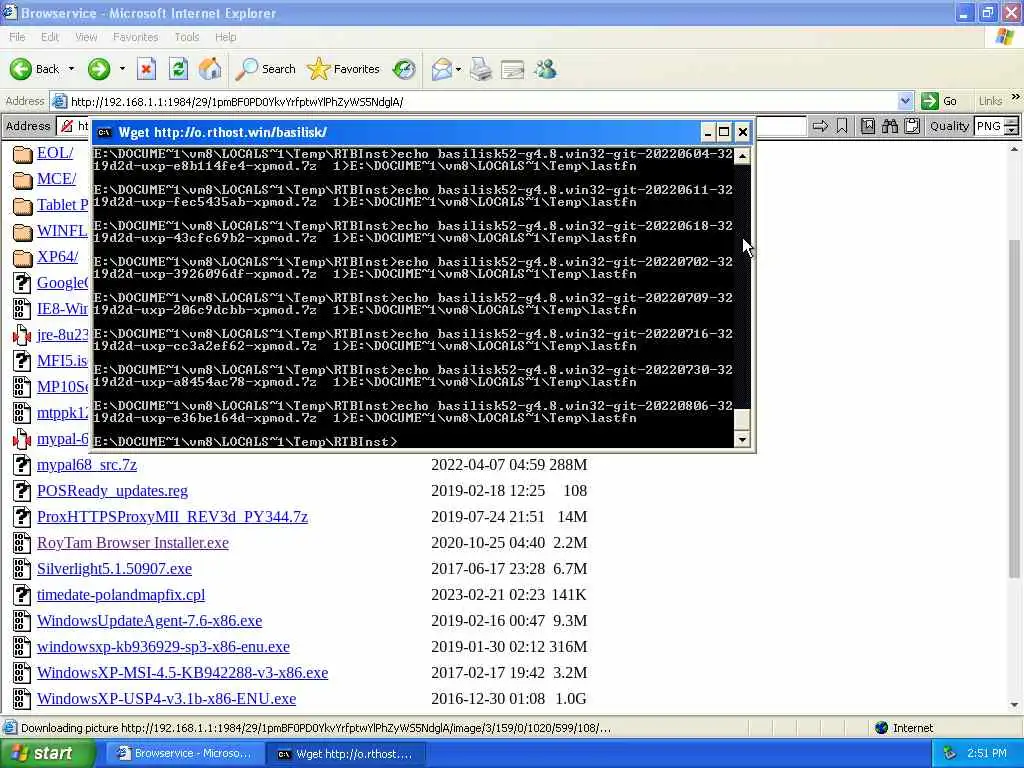Click the system tray clock 2:51 PM
The width and height of the screenshot is (1024, 768).
point(987,754)
